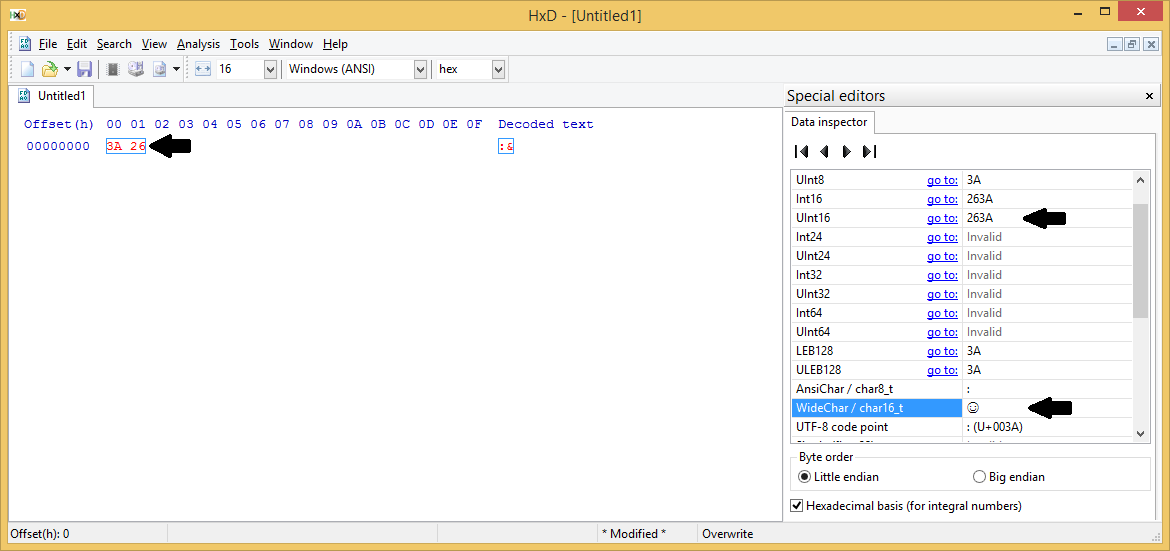The width and height of the screenshot is (1170, 551).
Task: Open the bytes per row dropdown showing 16
Action: click(x=271, y=69)
